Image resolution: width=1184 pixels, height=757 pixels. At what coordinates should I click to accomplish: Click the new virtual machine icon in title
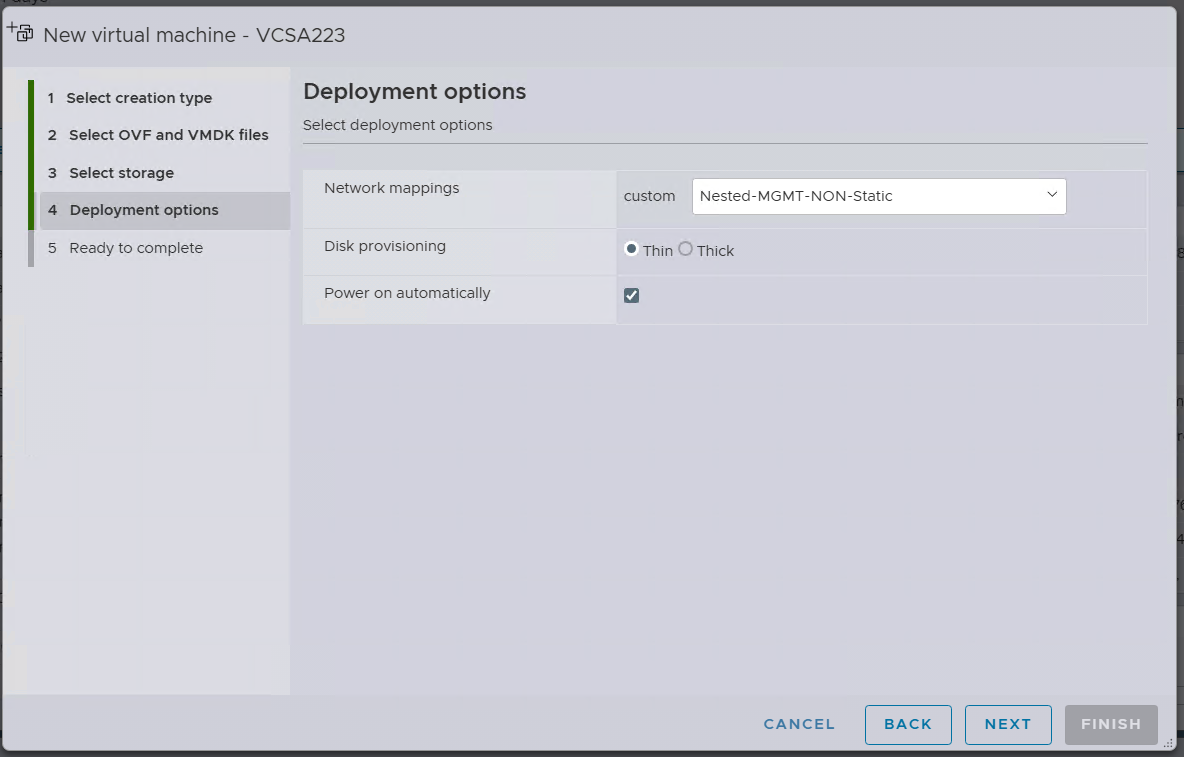click(x=20, y=32)
